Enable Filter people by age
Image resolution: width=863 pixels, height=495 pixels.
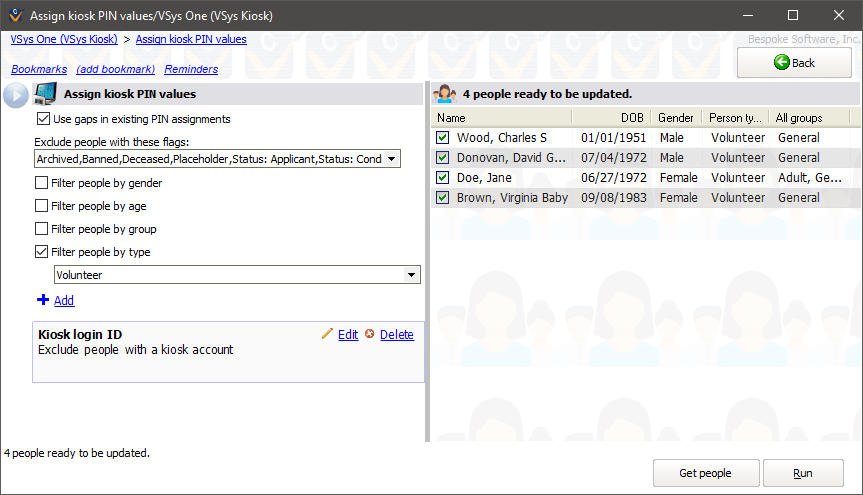tap(42, 206)
